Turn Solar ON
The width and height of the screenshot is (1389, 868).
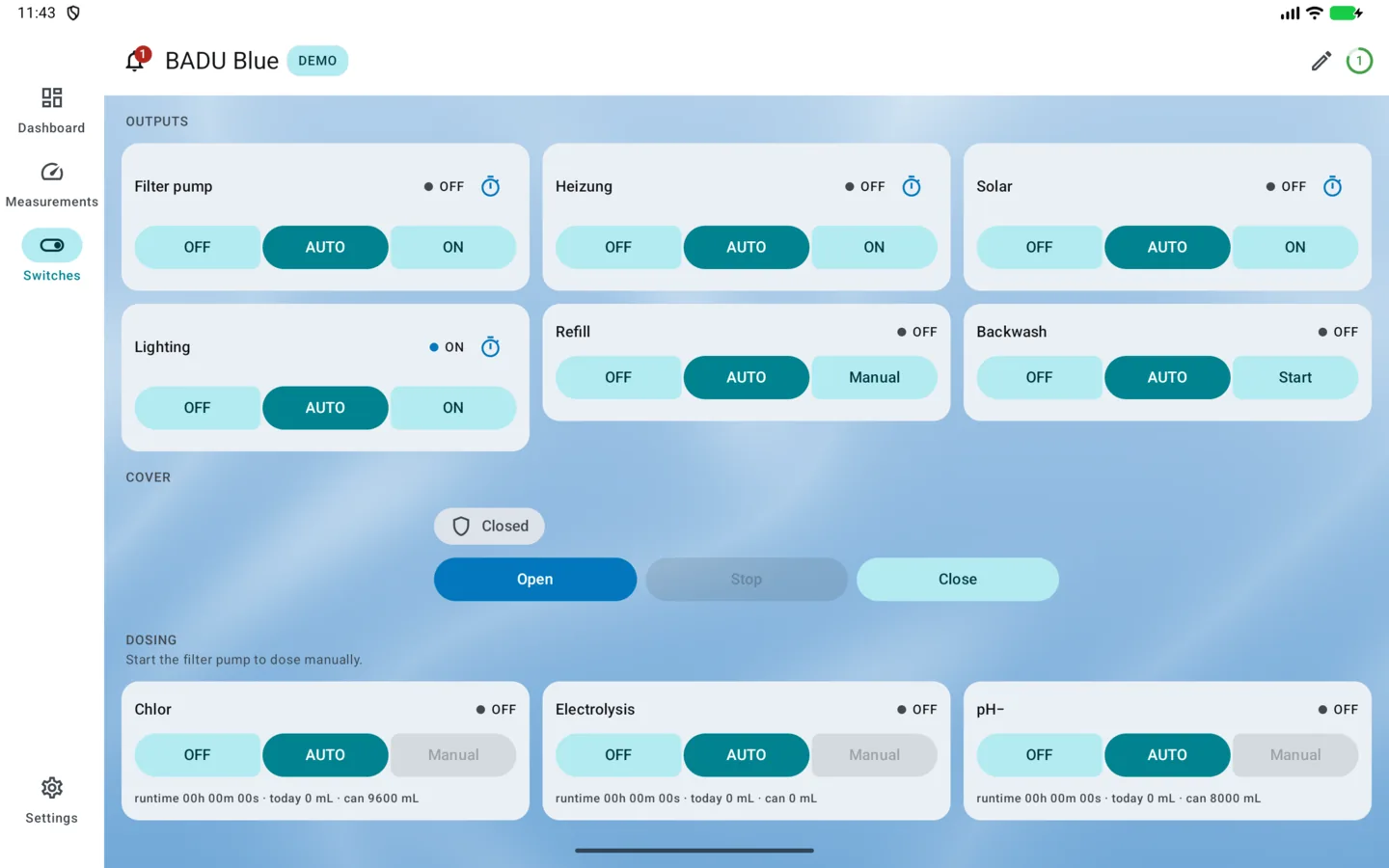click(x=1295, y=247)
